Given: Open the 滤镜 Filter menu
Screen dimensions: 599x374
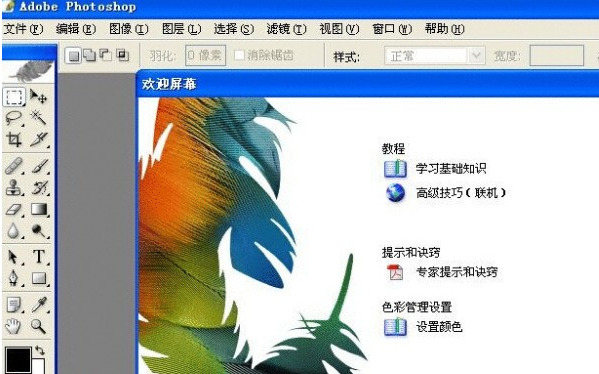Looking at the screenshot, I should [286, 29].
